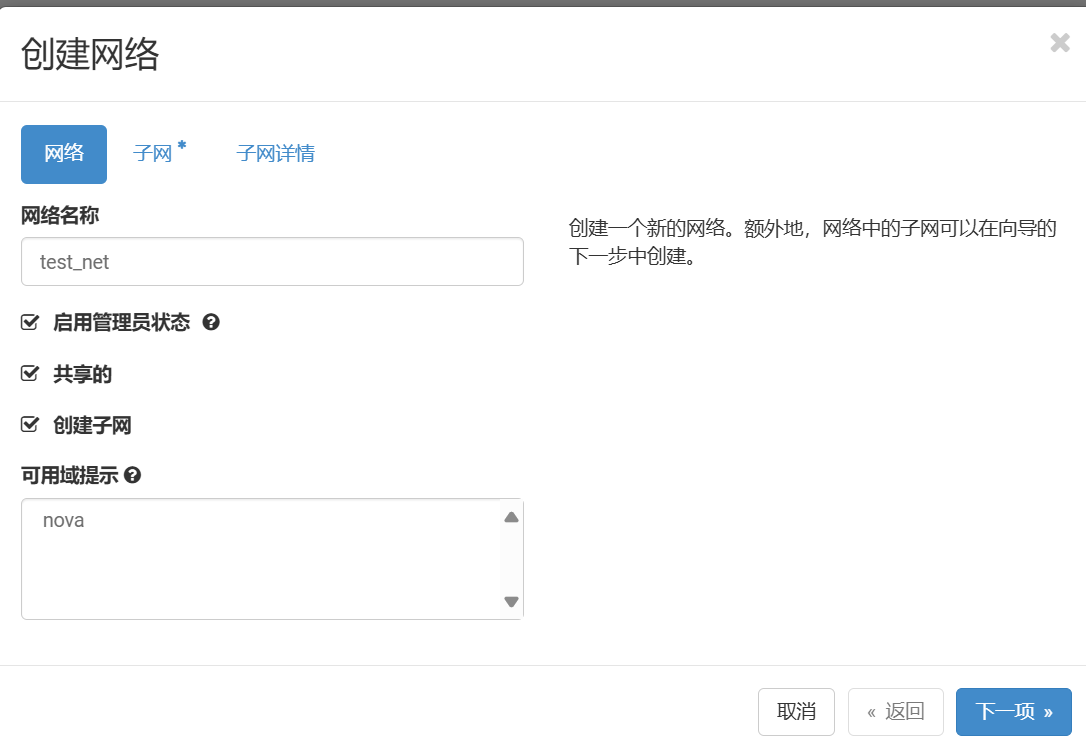Open the 子网 tab
This screenshot has width=1086, height=754.
tap(154, 154)
